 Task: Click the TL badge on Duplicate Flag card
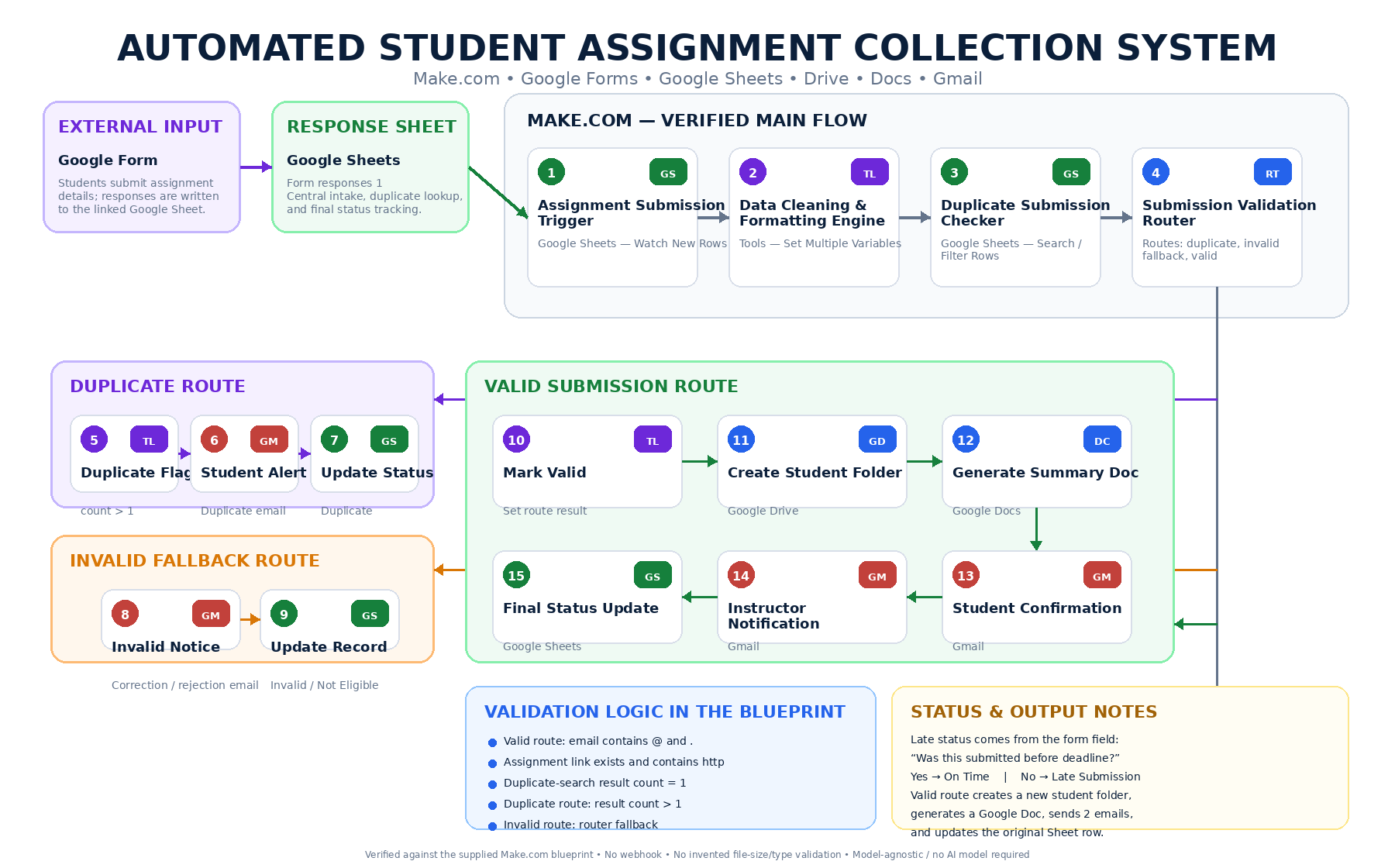point(149,439)
